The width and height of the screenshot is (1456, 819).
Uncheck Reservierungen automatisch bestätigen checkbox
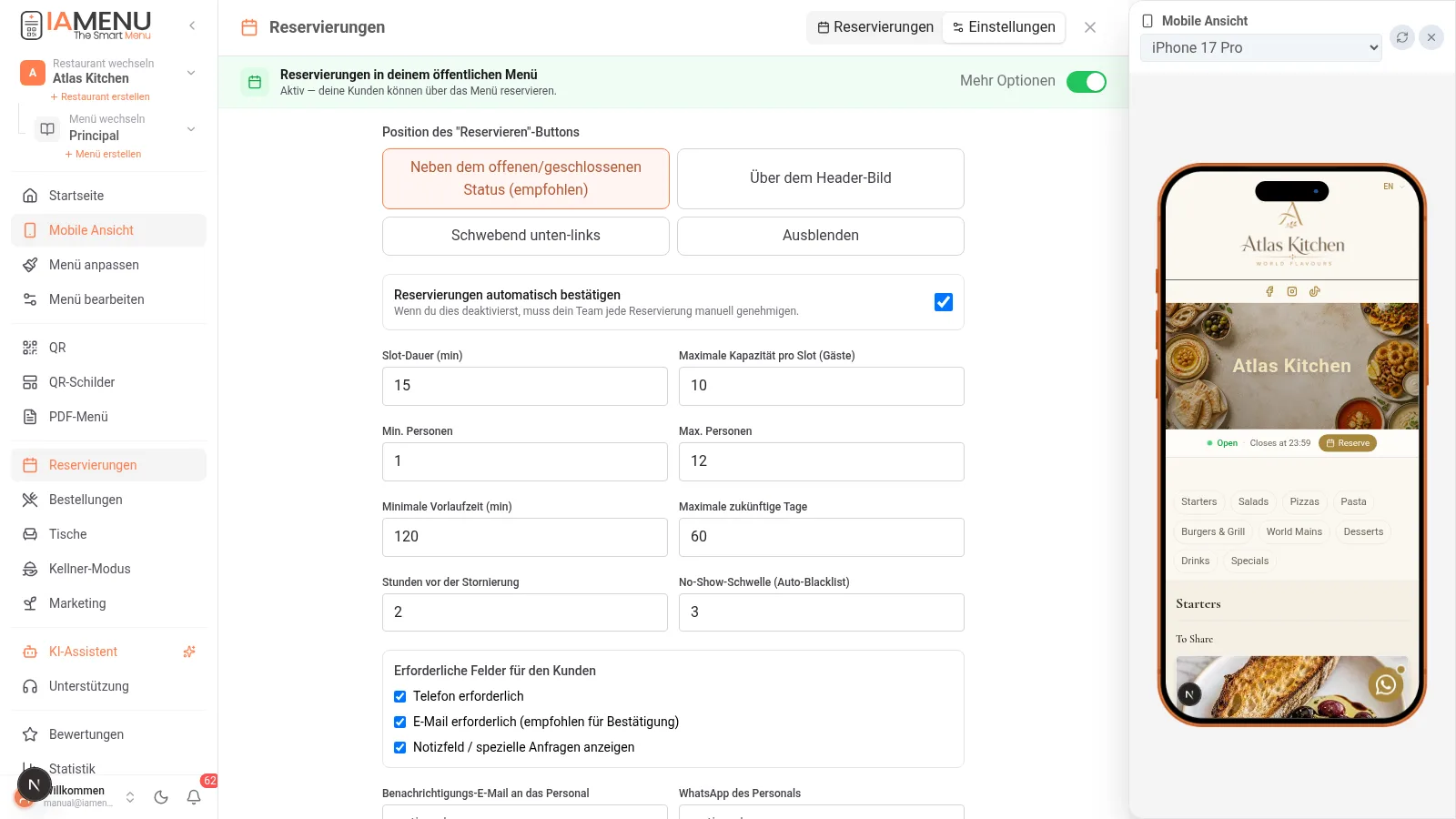click(x=944, y=302)
